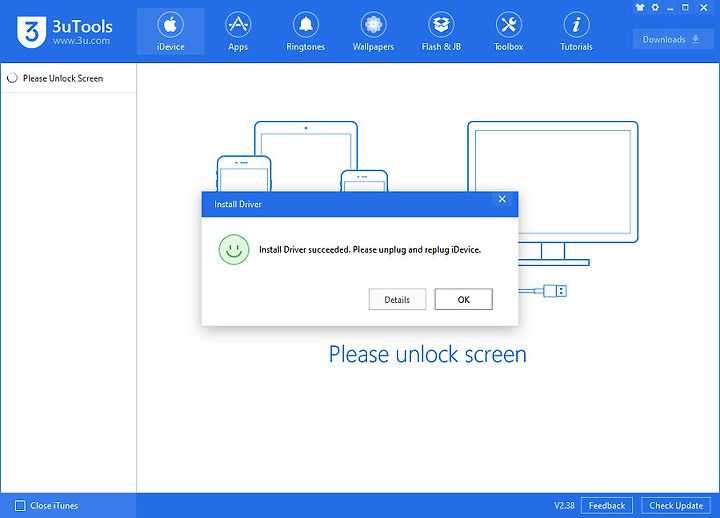Close the 3uTools main window

(703, 7)
